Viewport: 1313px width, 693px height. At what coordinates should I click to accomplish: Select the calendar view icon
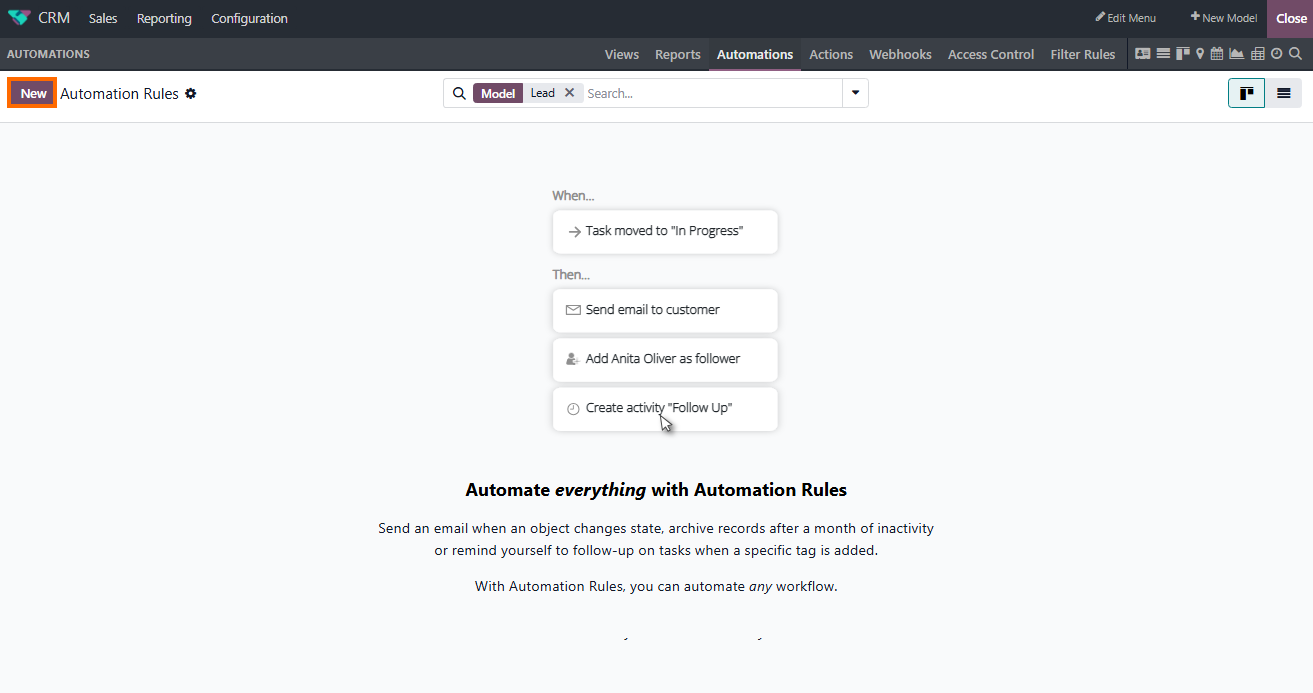pyautogui.click(x=1217, y=53)
